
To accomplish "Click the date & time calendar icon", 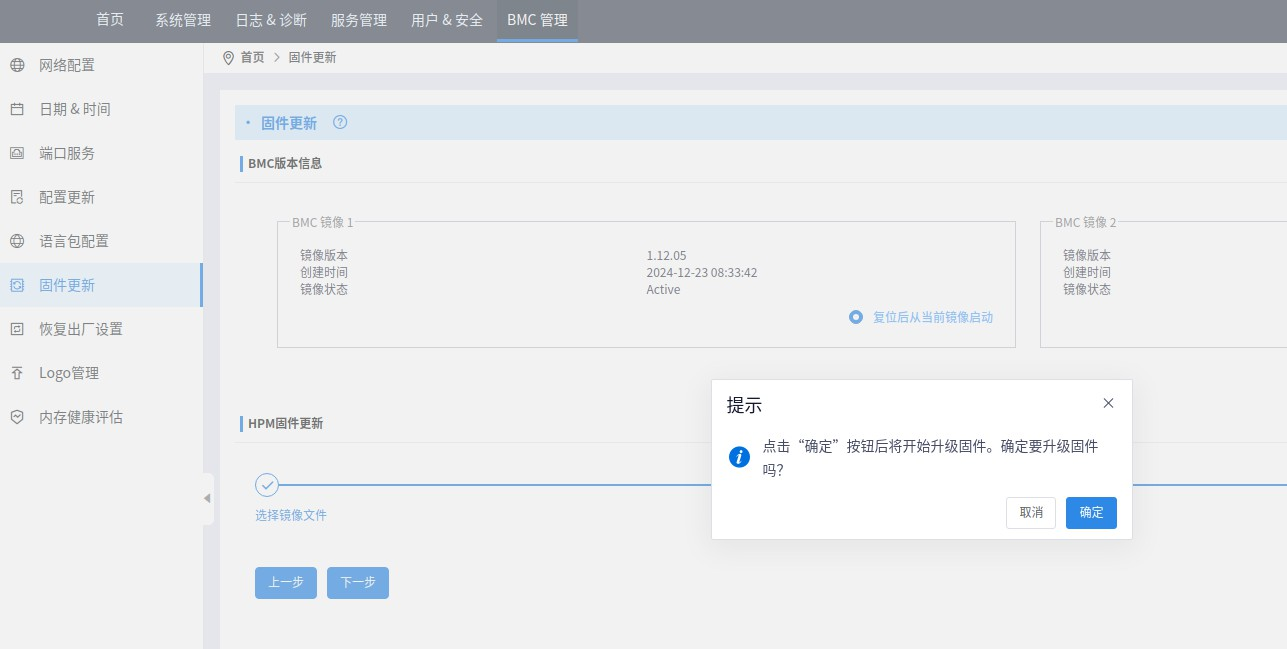I will point(17,109).
